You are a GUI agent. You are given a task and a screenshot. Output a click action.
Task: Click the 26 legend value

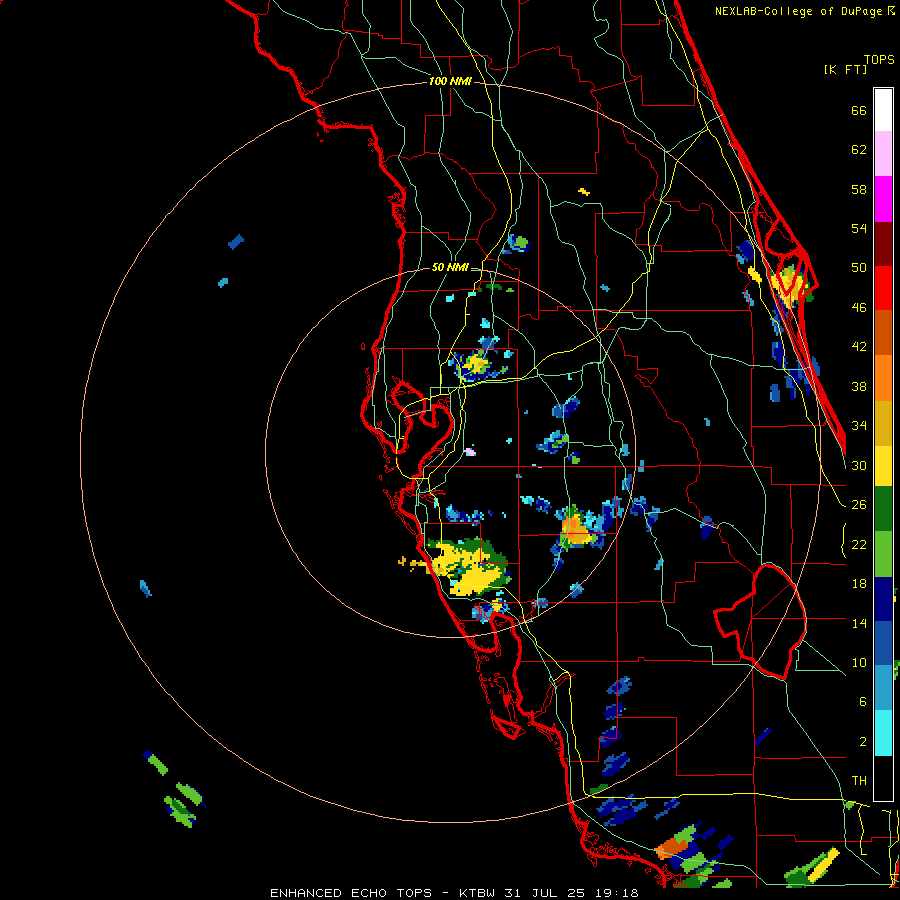(x=859, y=505)
